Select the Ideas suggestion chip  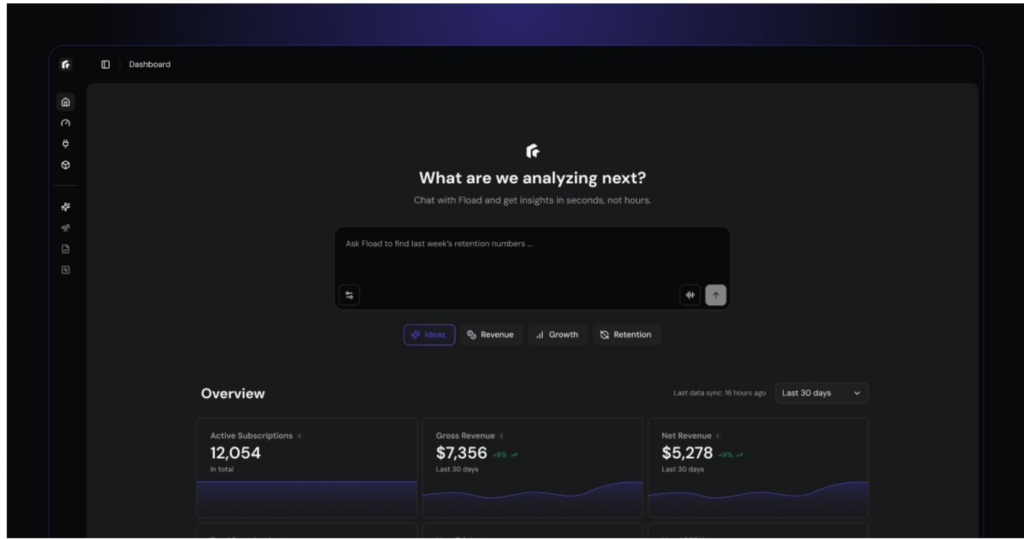click(429, 335)
